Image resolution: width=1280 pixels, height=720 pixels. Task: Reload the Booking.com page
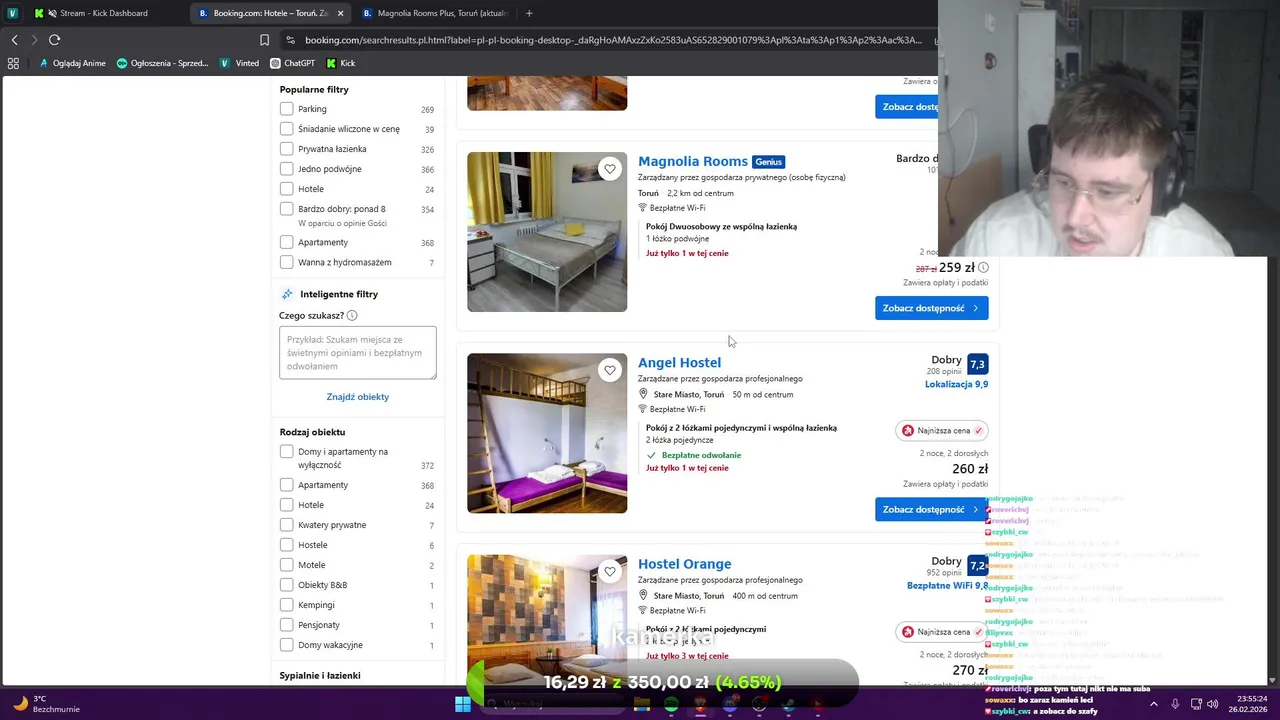pyautogui.click(x=54, y=40)
